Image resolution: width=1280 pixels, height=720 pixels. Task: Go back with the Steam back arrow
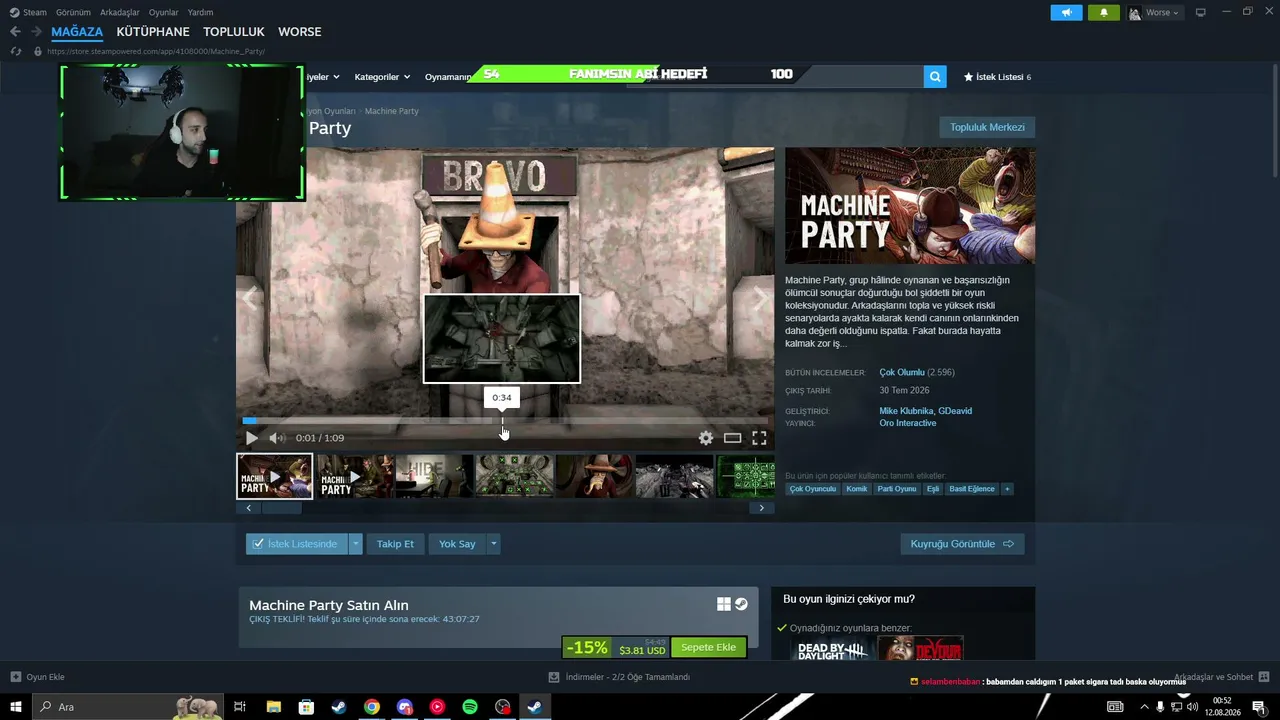(15, 32)
